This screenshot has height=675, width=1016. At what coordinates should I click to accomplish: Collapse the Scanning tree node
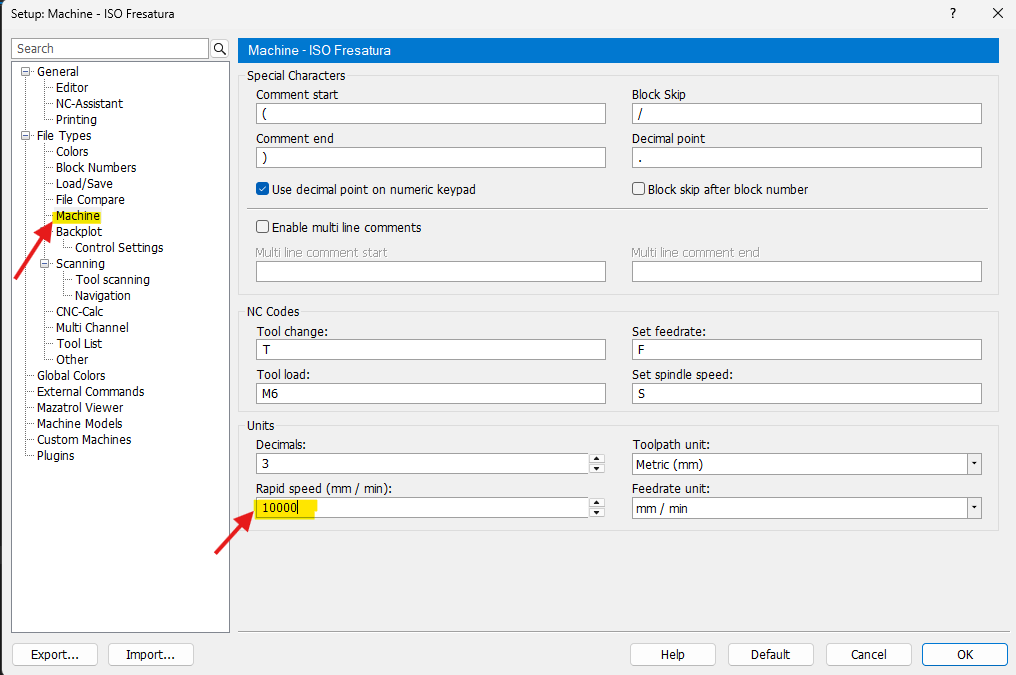click(45, 264)
